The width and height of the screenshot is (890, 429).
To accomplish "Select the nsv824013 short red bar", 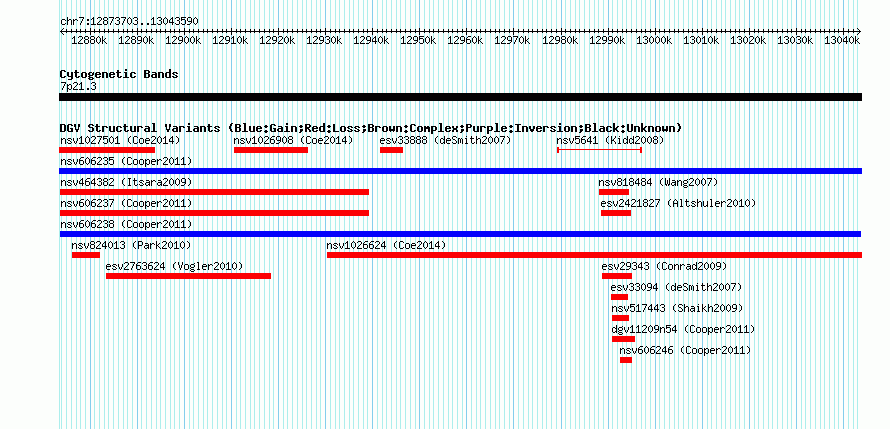I will click(86, 255).
